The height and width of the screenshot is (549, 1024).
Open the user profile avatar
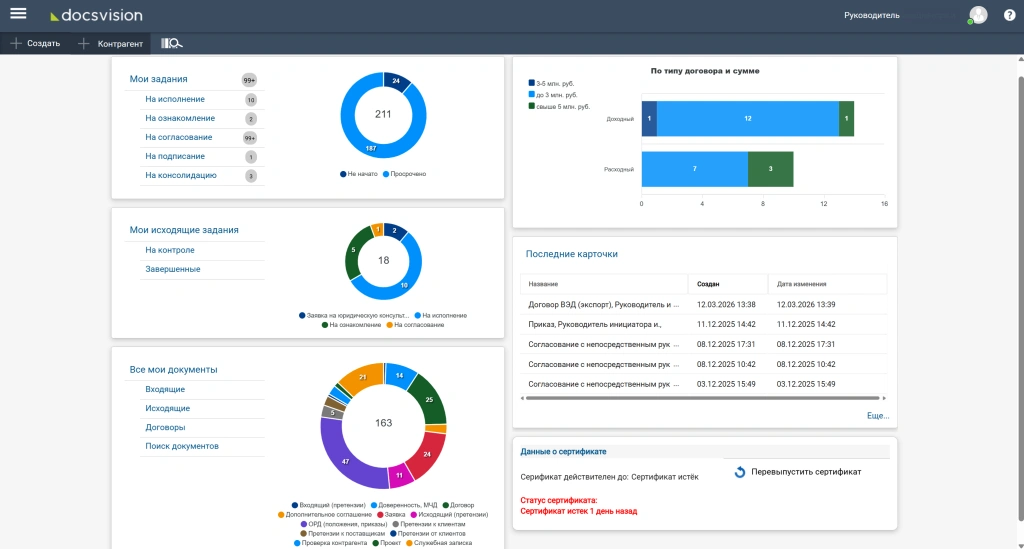click(x=977, y=15)
